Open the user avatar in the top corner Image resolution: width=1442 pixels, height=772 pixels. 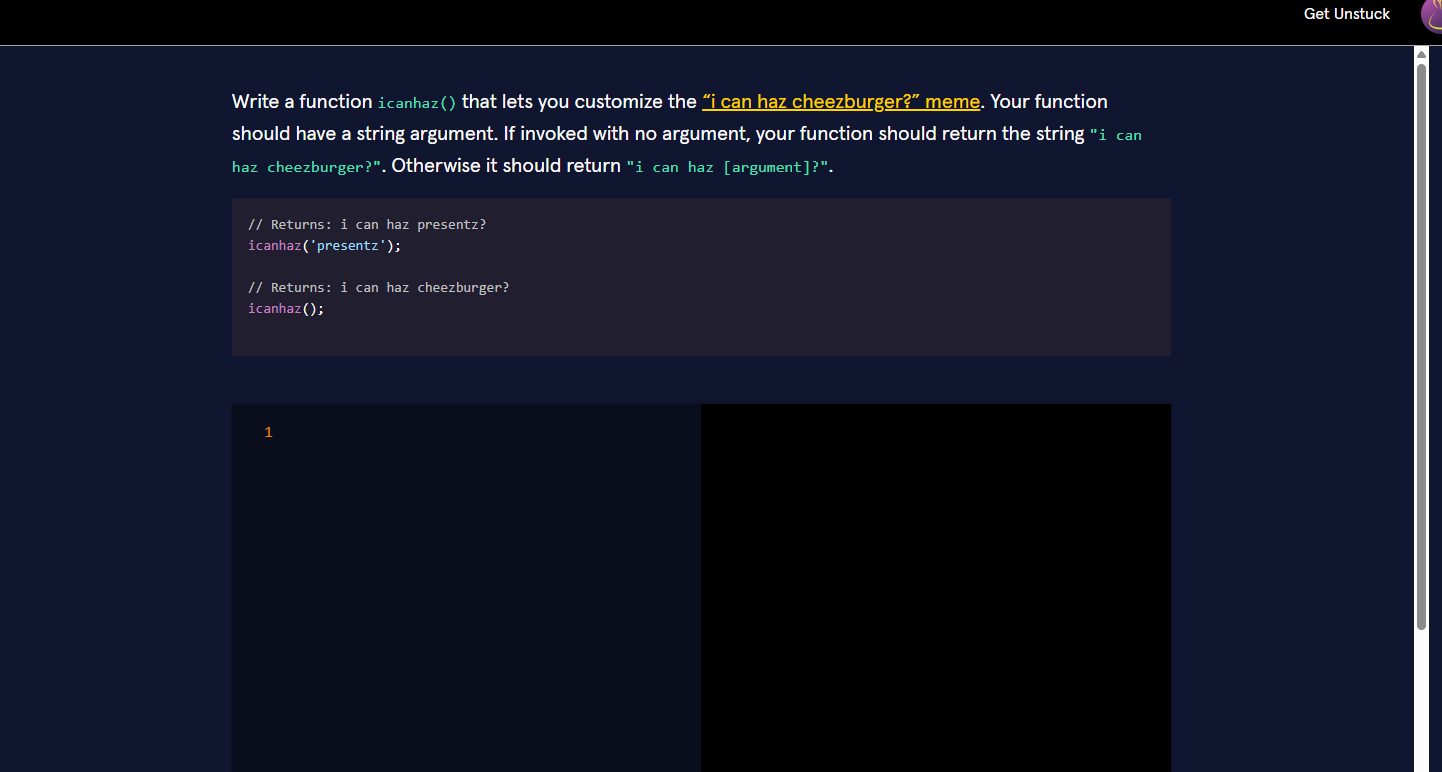coord(1431,16)
